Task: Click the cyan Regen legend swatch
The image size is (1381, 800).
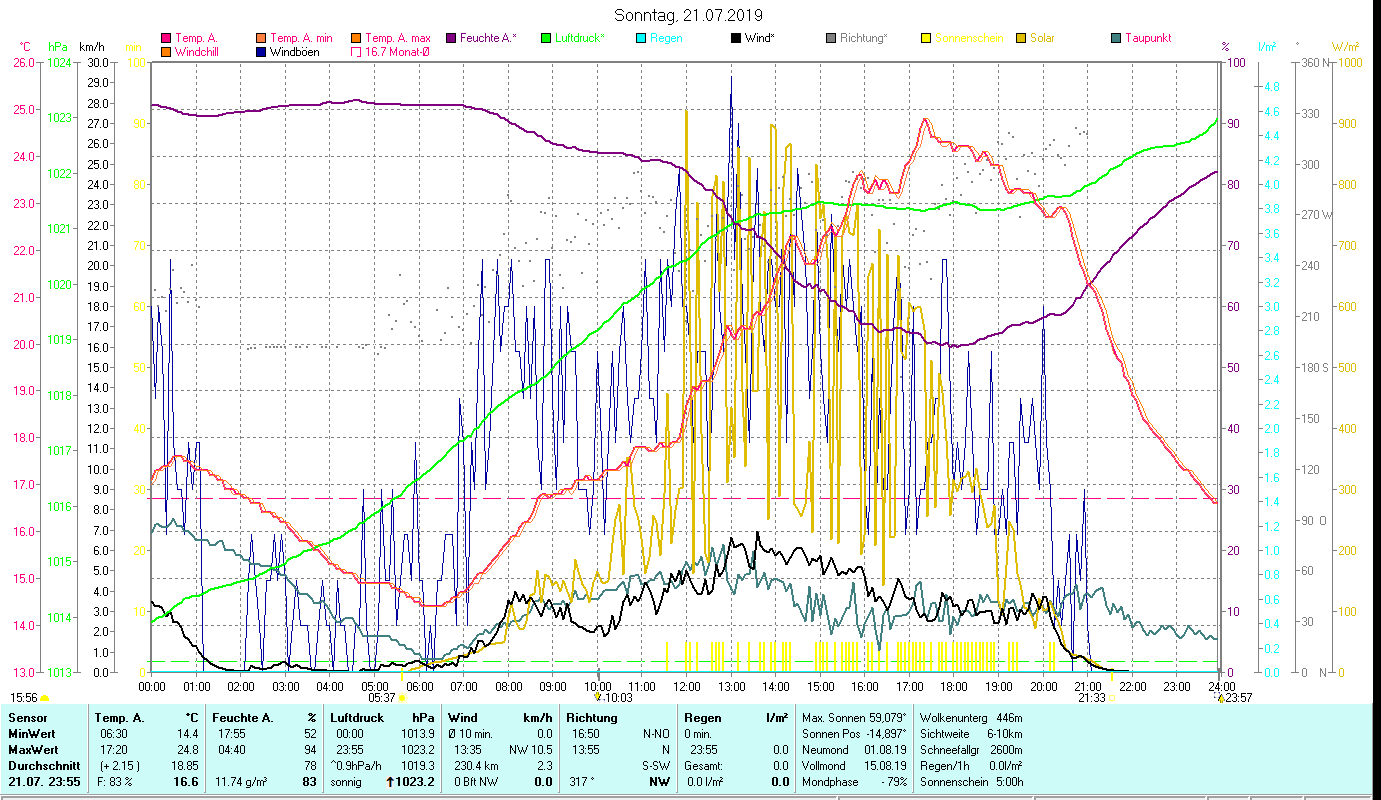Action: (641, 38)
